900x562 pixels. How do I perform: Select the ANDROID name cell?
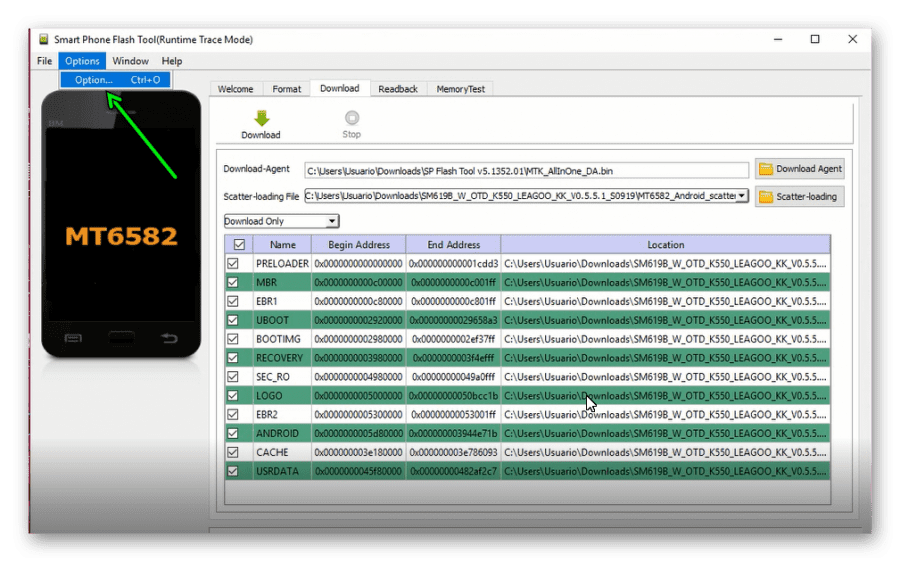(282, 433)
